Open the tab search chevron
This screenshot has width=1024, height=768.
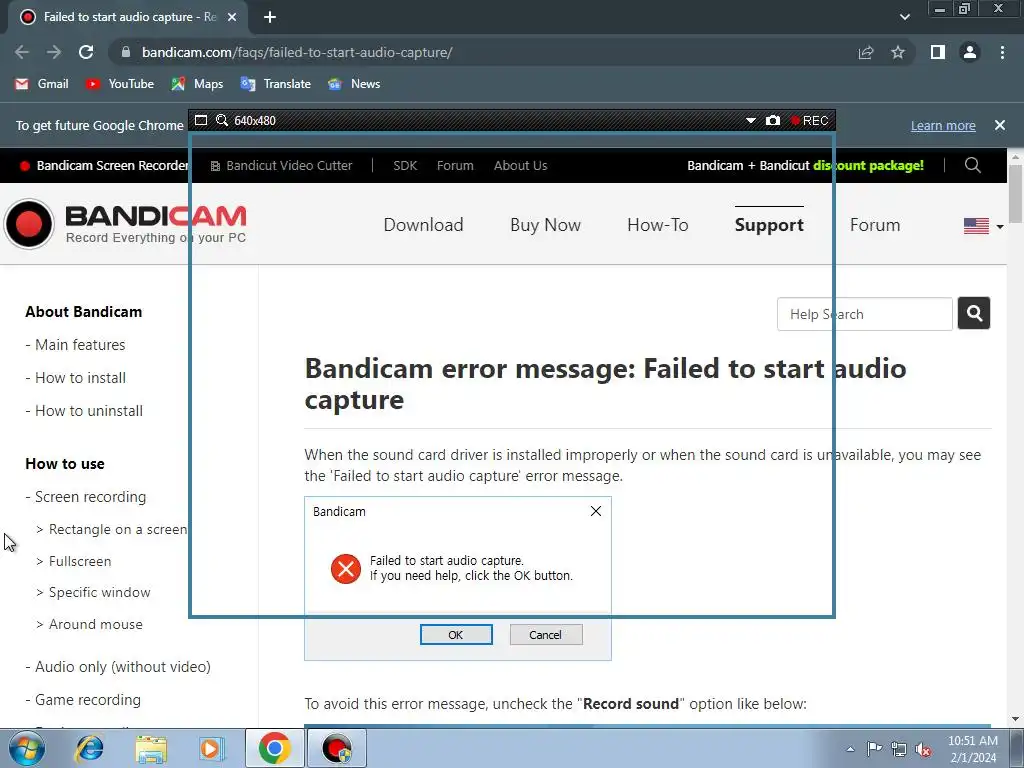point(904,17)
